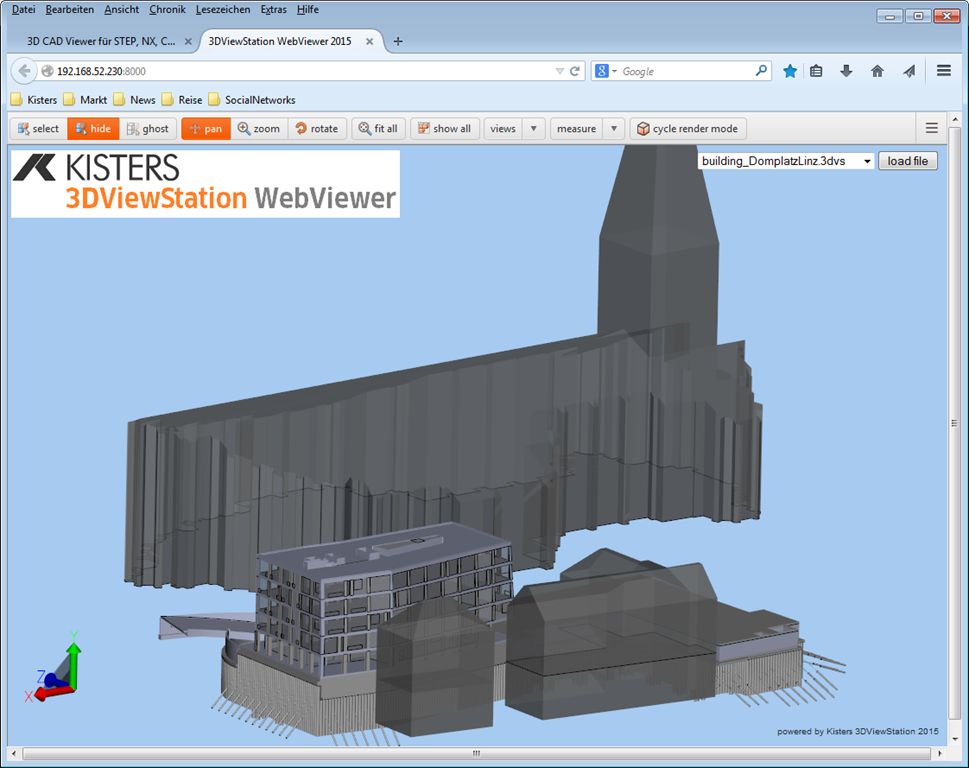Image resolution: width=969 pixels, height=768 pixels.
Task: Click the search magnifier icon
Action: (761, 71)
